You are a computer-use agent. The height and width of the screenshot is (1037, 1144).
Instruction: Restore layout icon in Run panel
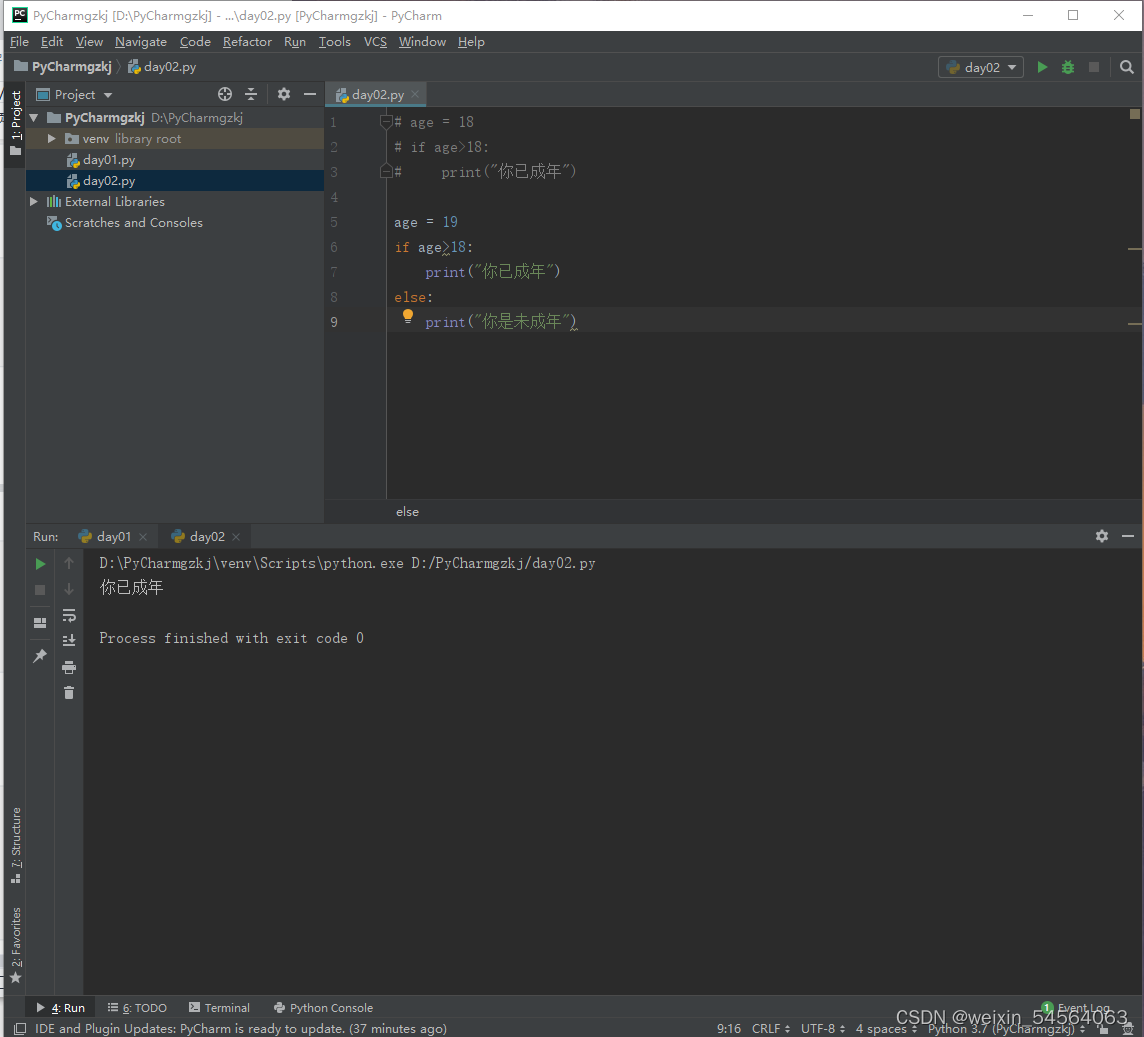(x=40, y=622)
